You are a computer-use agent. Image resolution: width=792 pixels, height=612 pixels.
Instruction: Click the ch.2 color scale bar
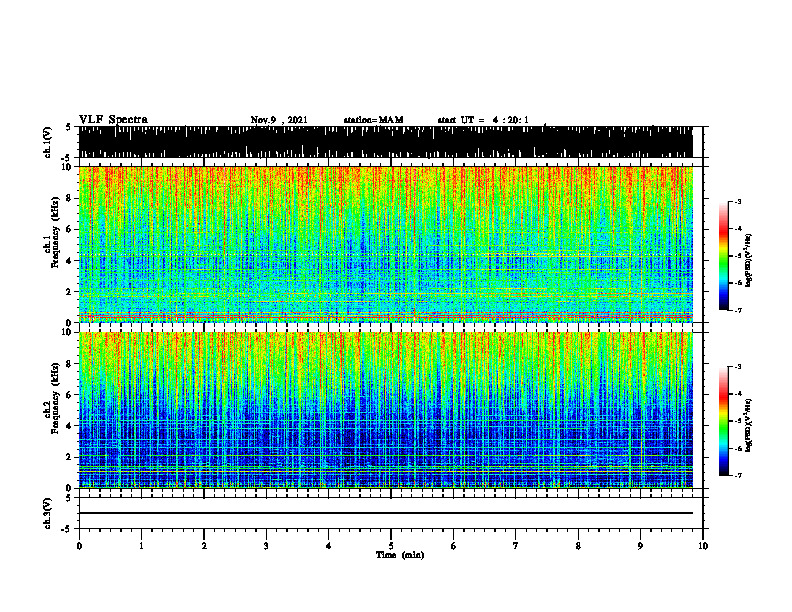tap(723, 421)
